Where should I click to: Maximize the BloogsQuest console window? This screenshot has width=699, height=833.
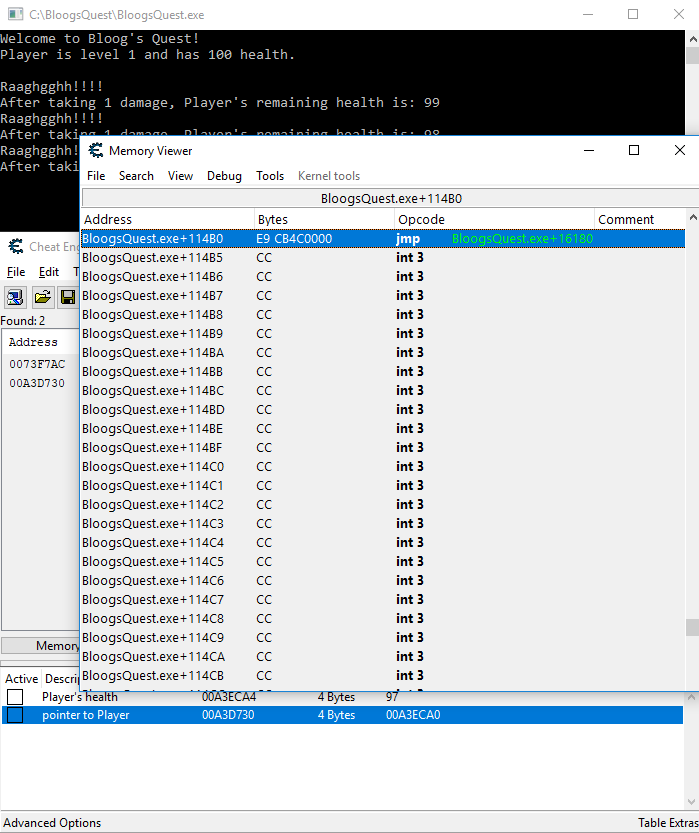coord(633,15)
